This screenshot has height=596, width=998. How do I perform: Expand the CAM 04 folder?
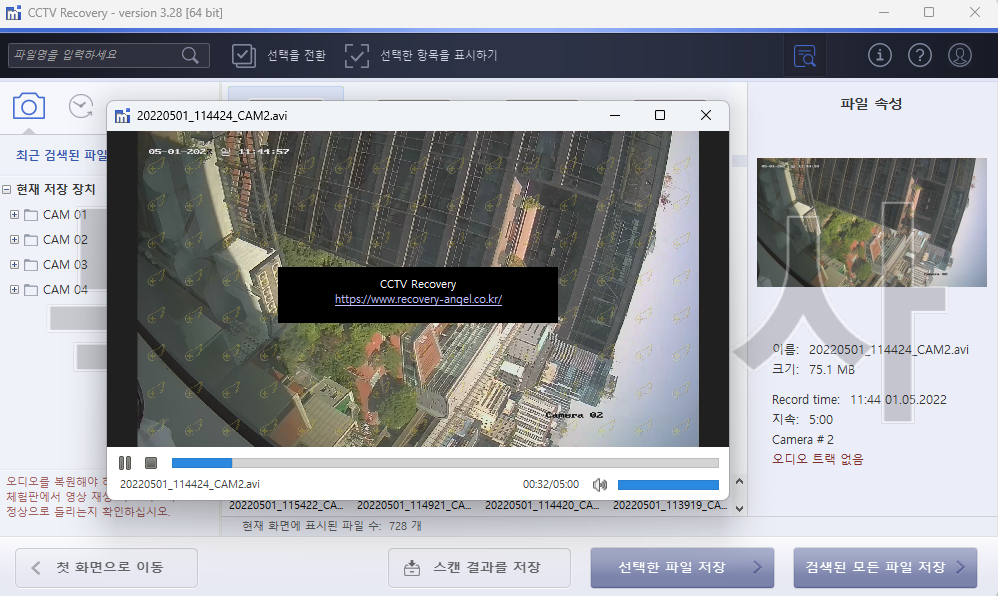[14, 289]
